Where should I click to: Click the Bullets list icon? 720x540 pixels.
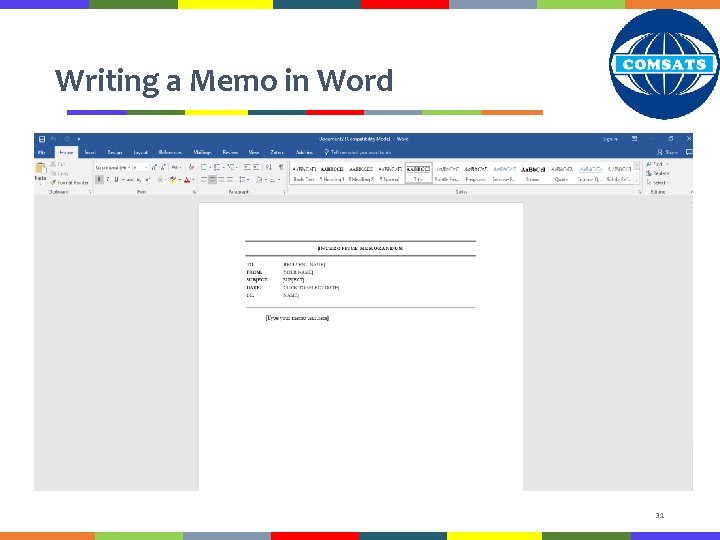point(204,168)
